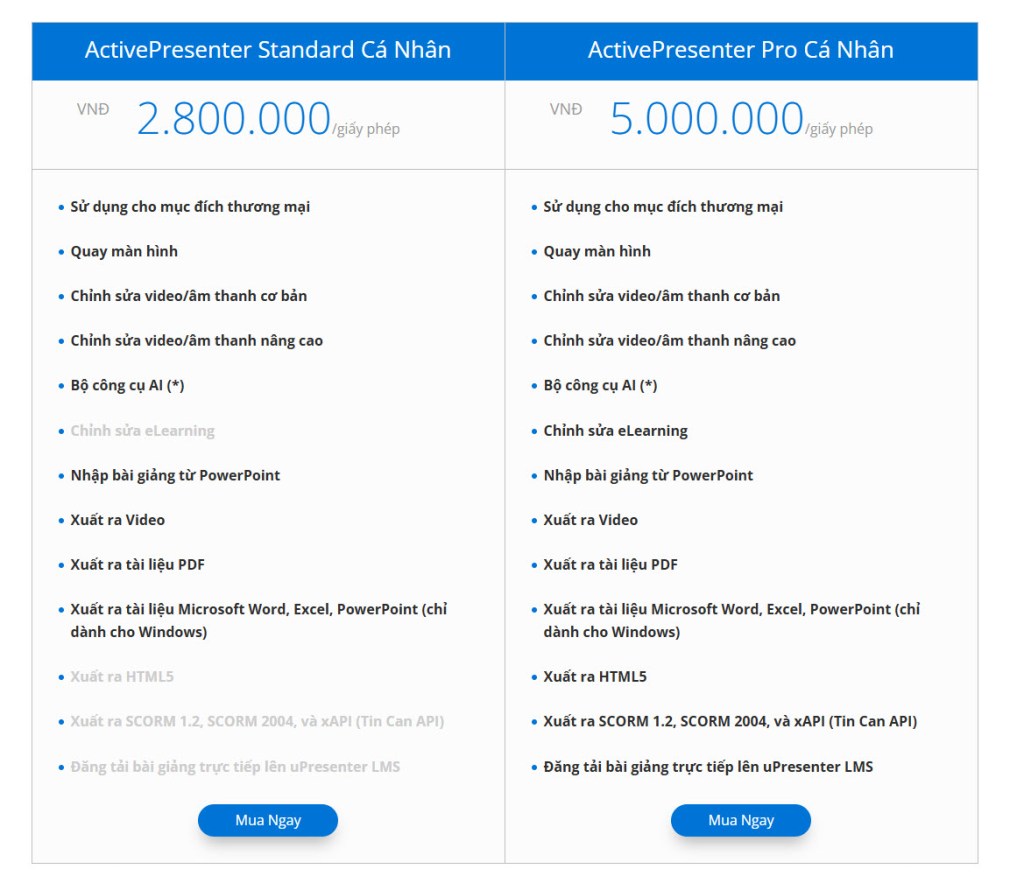Viewport: 1024px width, 890px height.
Task: Click the 2.800.000 price figure
Action: [x=233, y=119]
